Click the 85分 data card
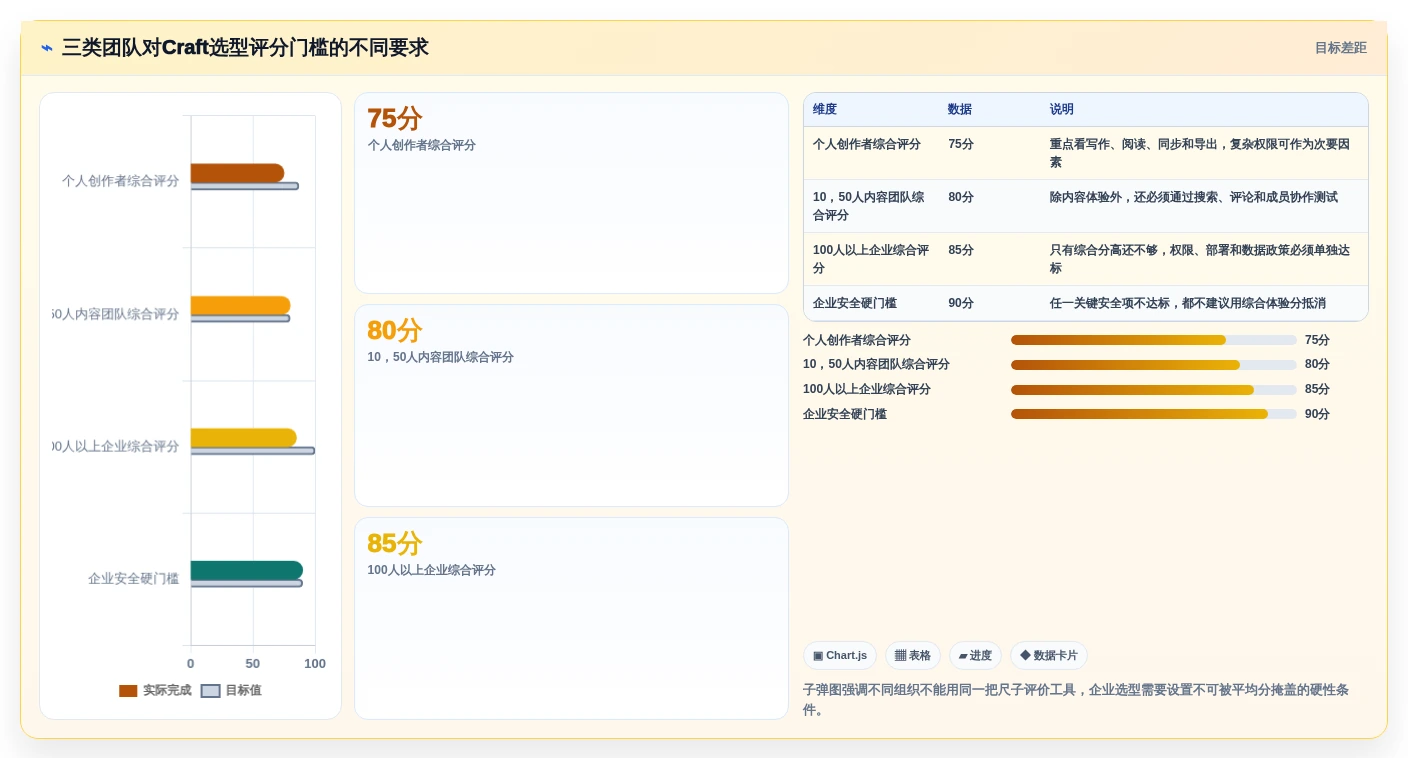Viewport: 1408px width, 758px height. click(571, 618)
